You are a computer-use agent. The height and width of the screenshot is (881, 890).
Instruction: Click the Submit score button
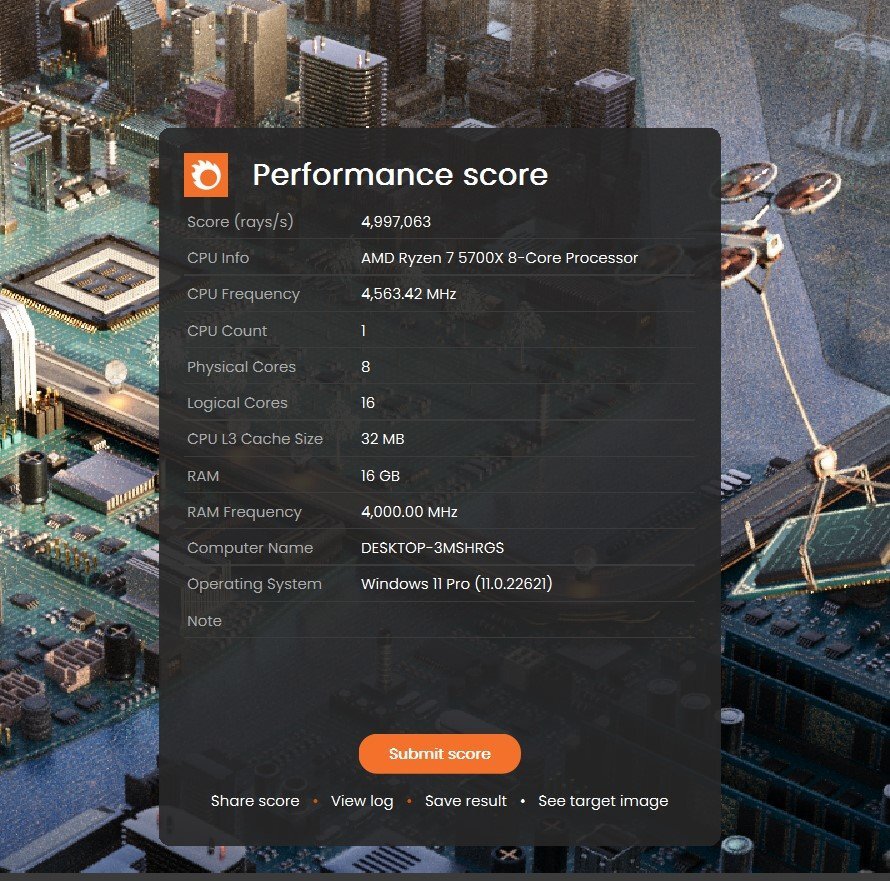[x=440, y=754]
